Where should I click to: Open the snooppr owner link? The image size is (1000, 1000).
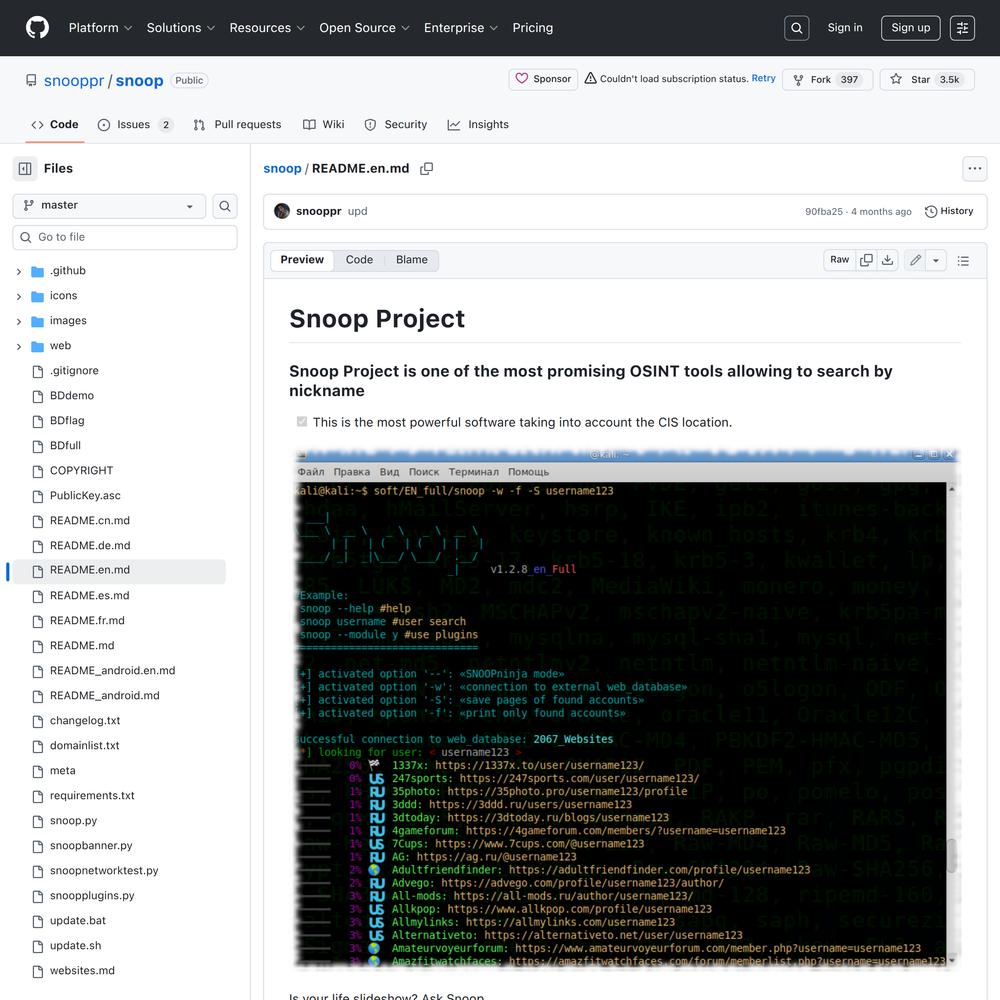click(x=74, y=81)
